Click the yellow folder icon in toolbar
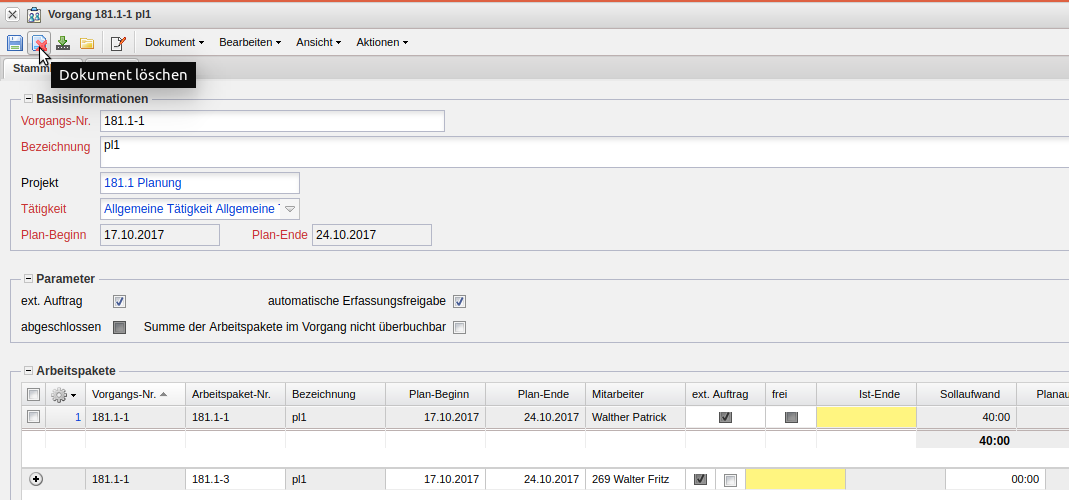This screenshot has width=1069, height=500. 87,43
